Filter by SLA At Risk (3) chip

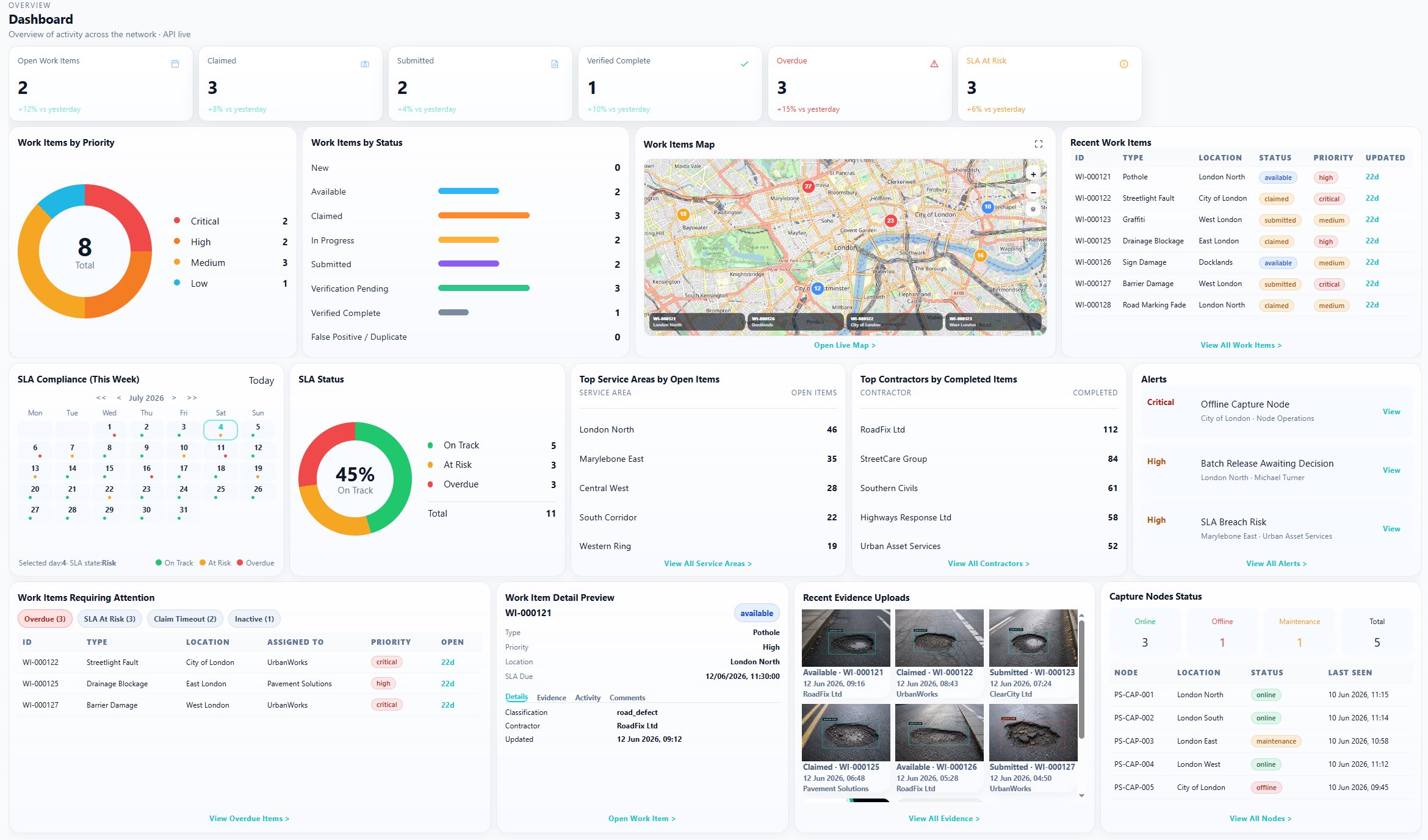[x=110, y=619]
